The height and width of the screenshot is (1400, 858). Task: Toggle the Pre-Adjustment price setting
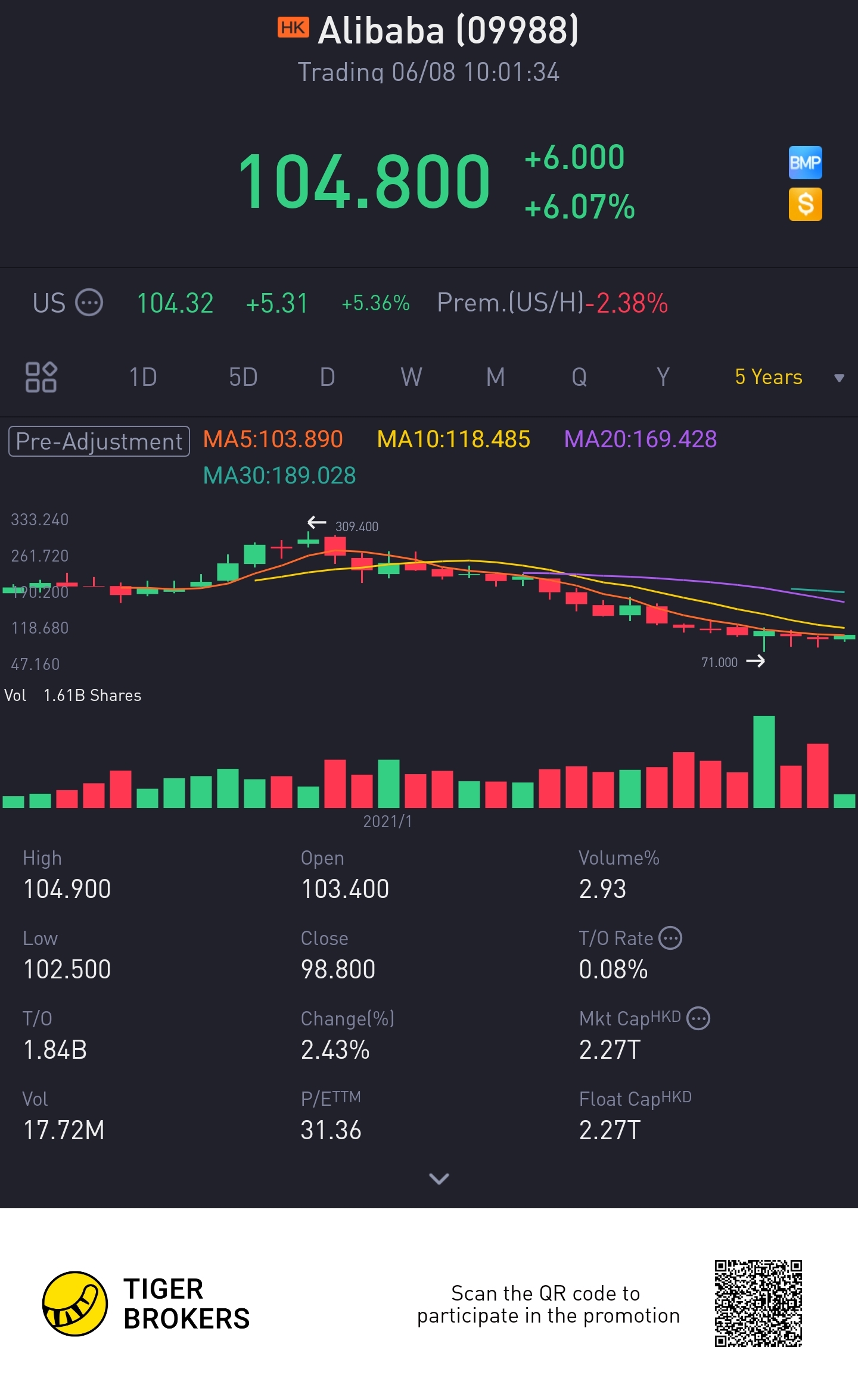pos(99,441)
